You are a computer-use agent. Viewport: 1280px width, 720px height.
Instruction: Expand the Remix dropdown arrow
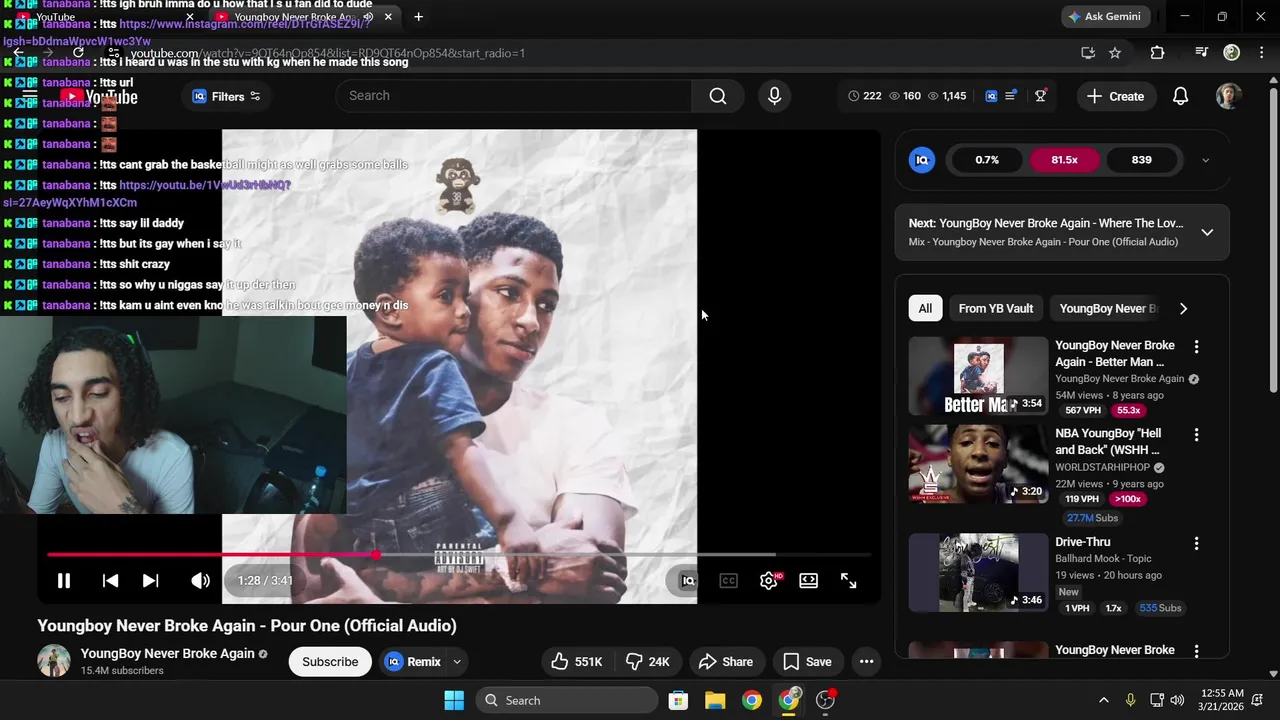pyautogui.click(x=457, y=661)
